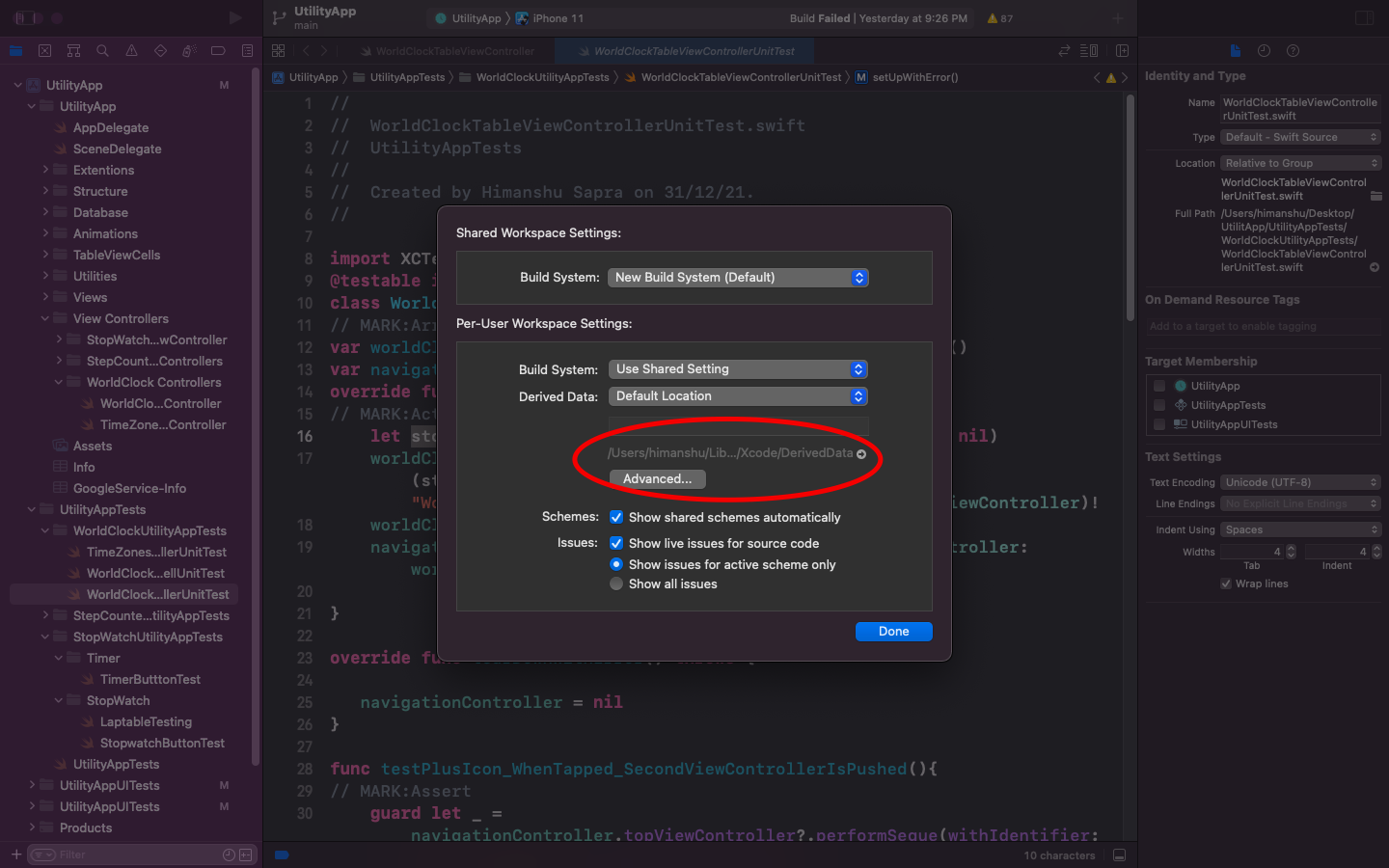Image resolution: width=1389 pixels, height=868 pixels.
Task: Select the Quick Help inspector icon
Action: (x=1293, y=51)
